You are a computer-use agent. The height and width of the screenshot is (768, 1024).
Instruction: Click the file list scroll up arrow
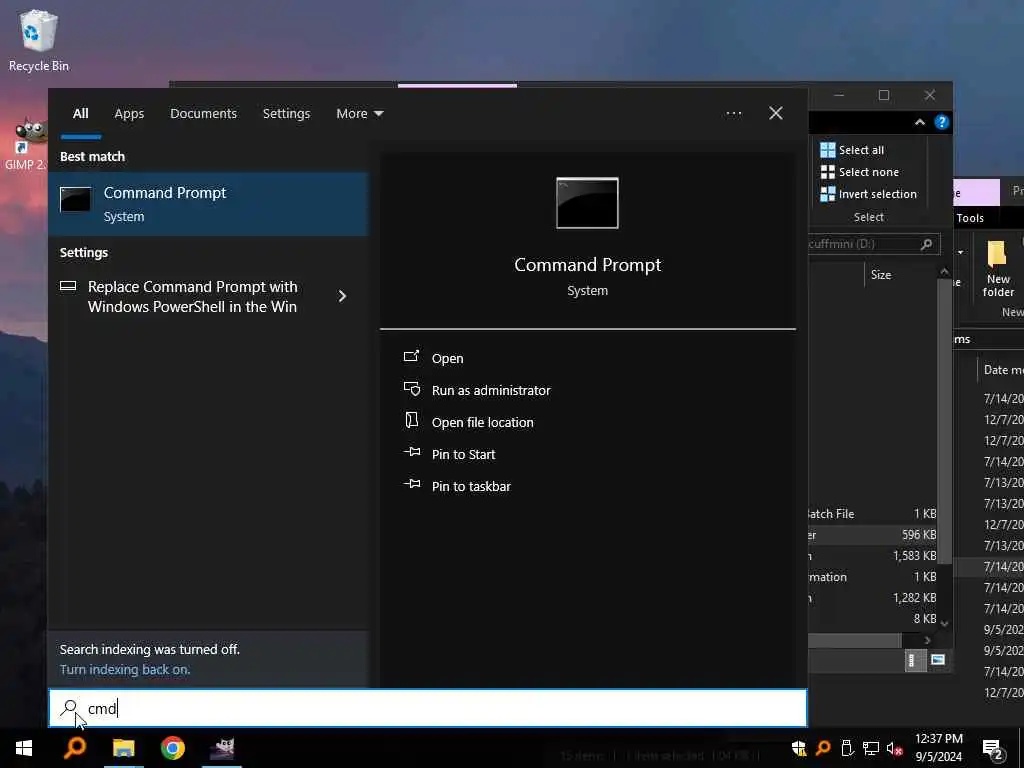point(944,271)
